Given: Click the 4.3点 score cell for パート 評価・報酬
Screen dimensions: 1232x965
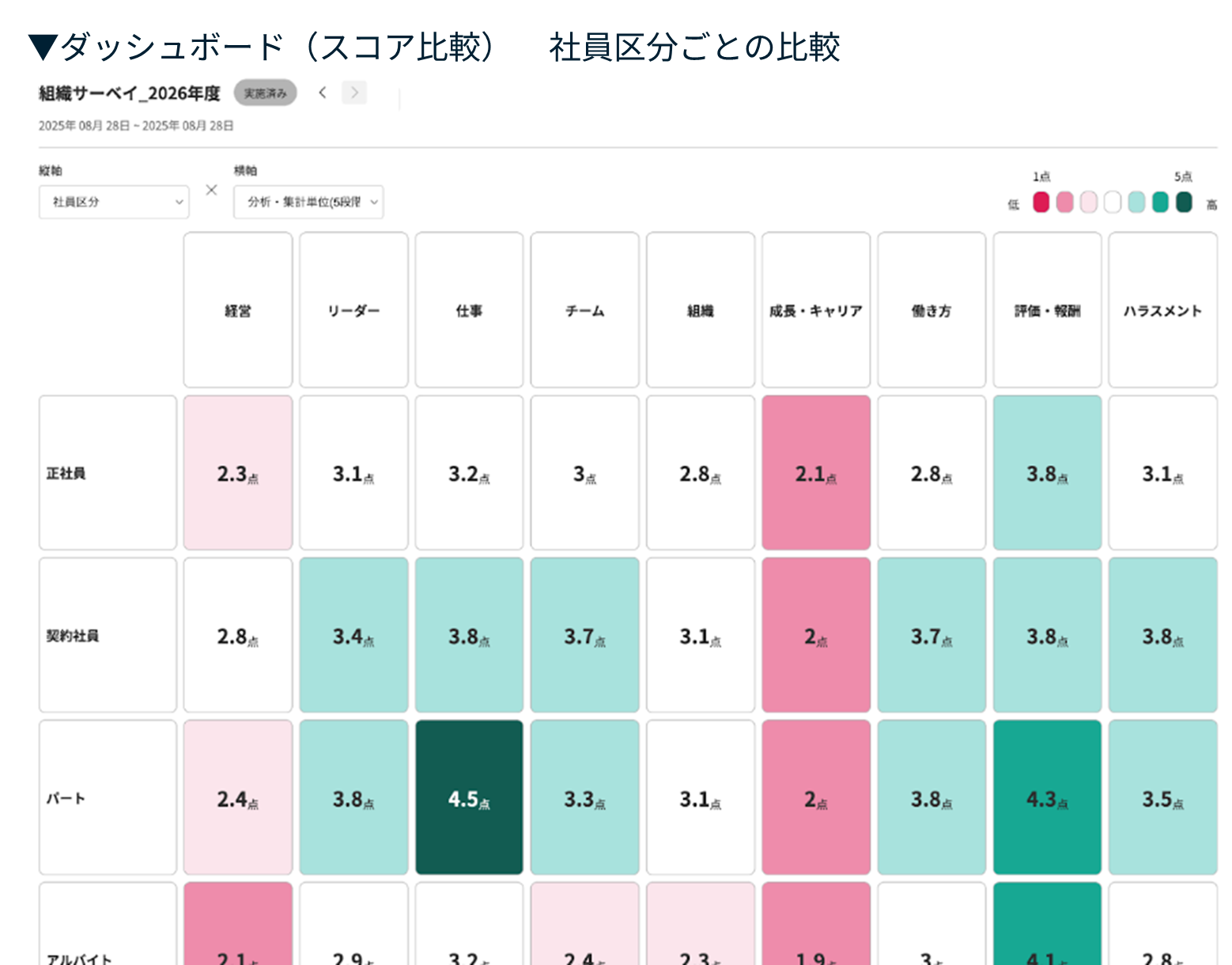Looking at the screenshot, I should 1047,797.
